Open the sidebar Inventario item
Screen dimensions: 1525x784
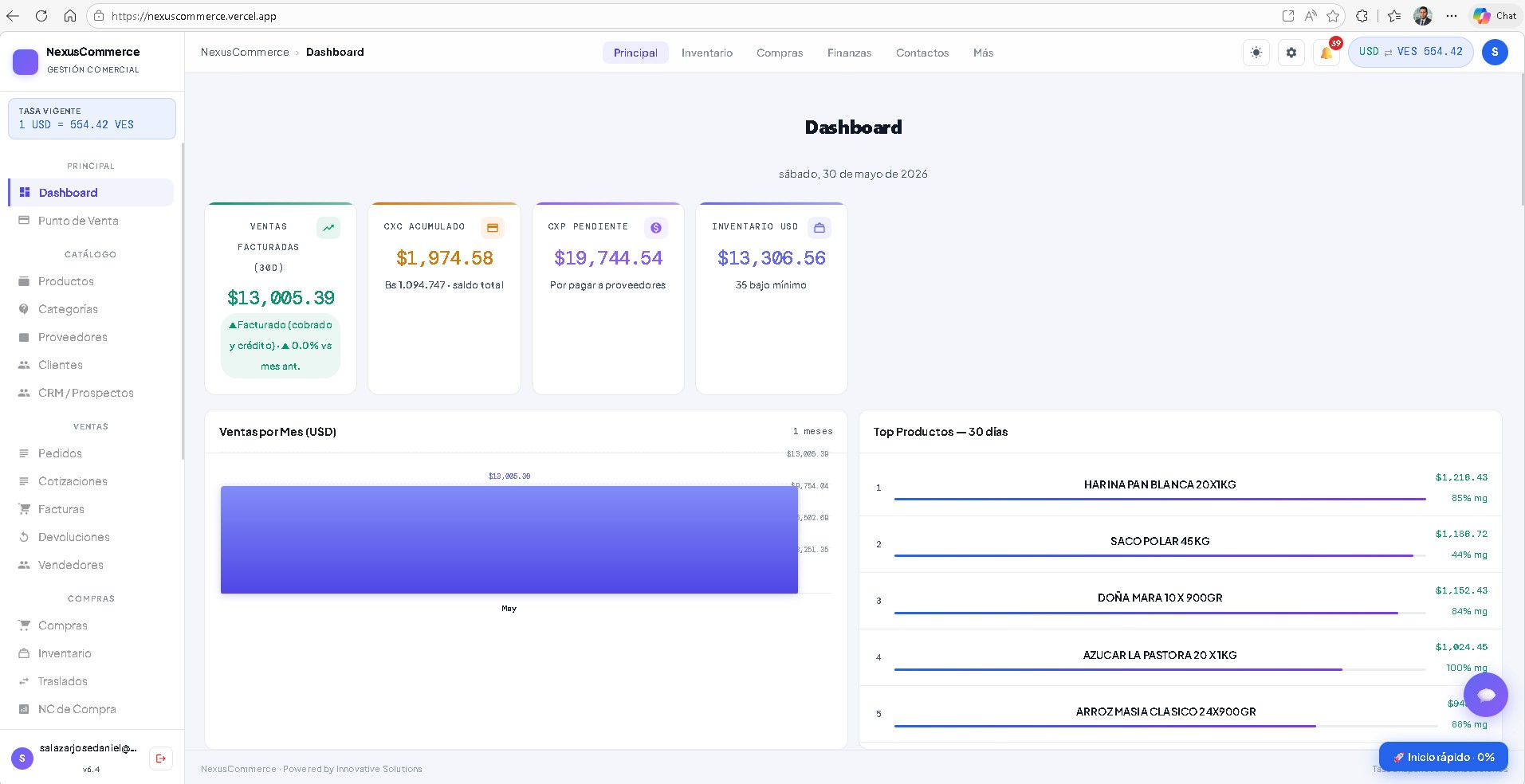coord(91,653)
